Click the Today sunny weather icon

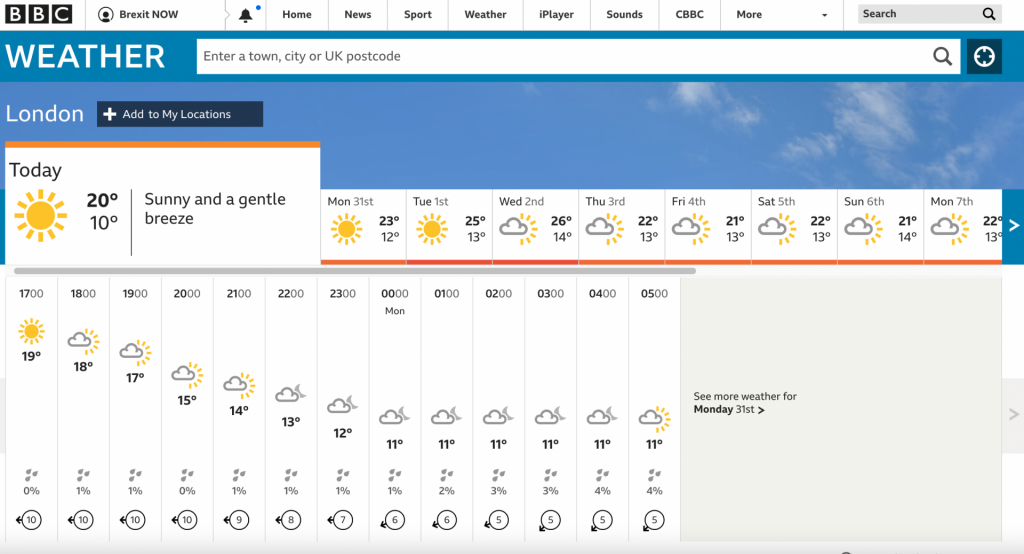pyautogui.click(x=40, y=216)
